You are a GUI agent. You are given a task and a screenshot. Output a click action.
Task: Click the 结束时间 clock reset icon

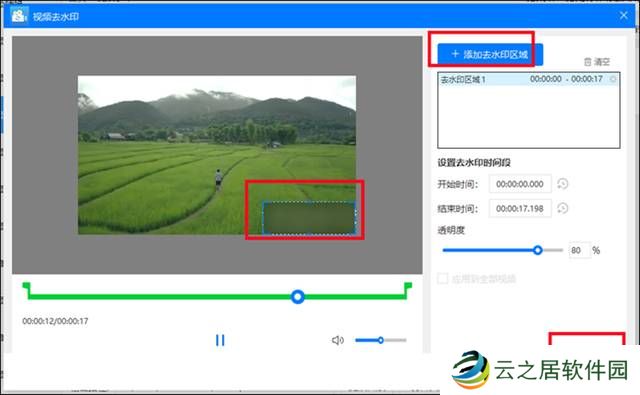coord(562,208)
